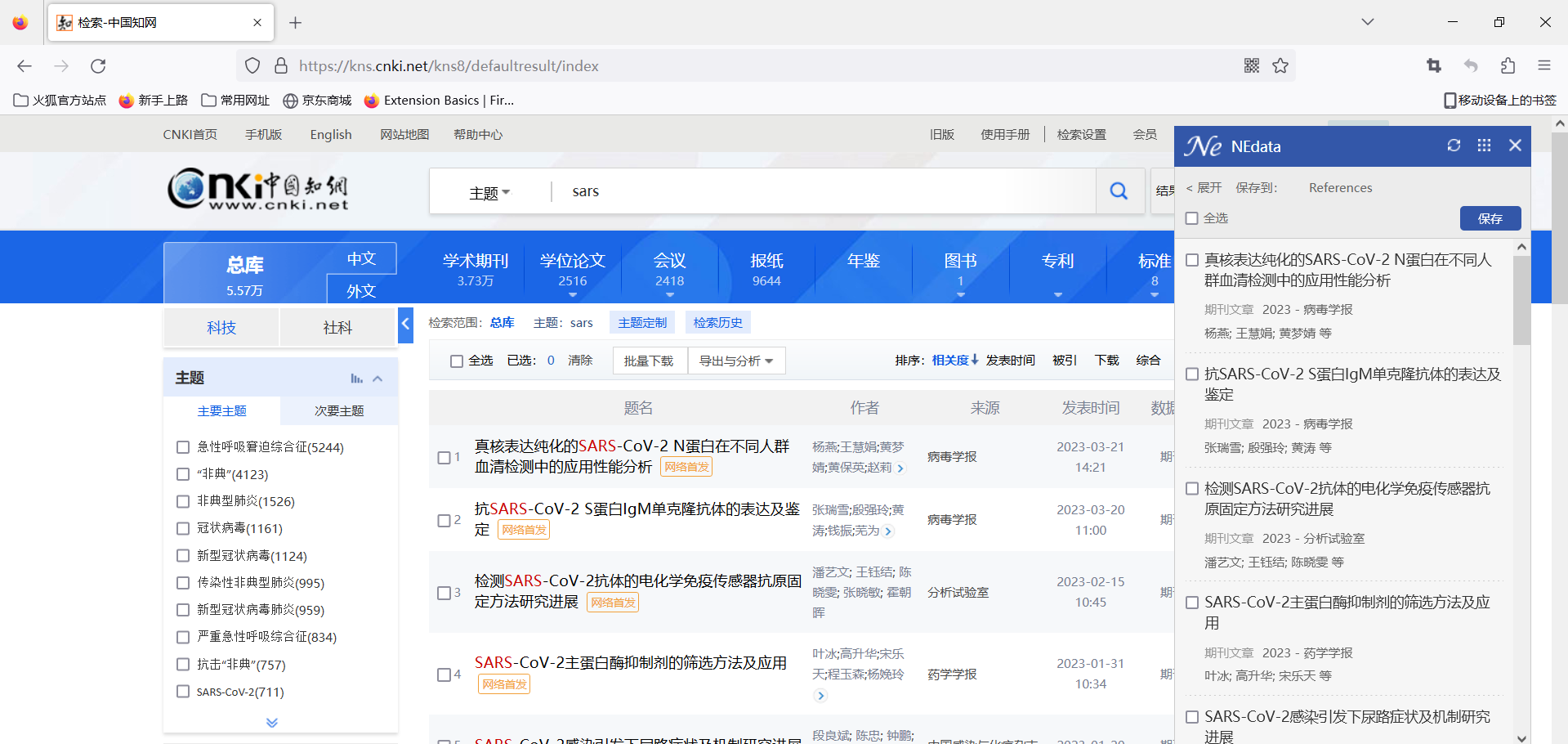
Task: Click the page vertical scrollbar
Action: 1560,218
